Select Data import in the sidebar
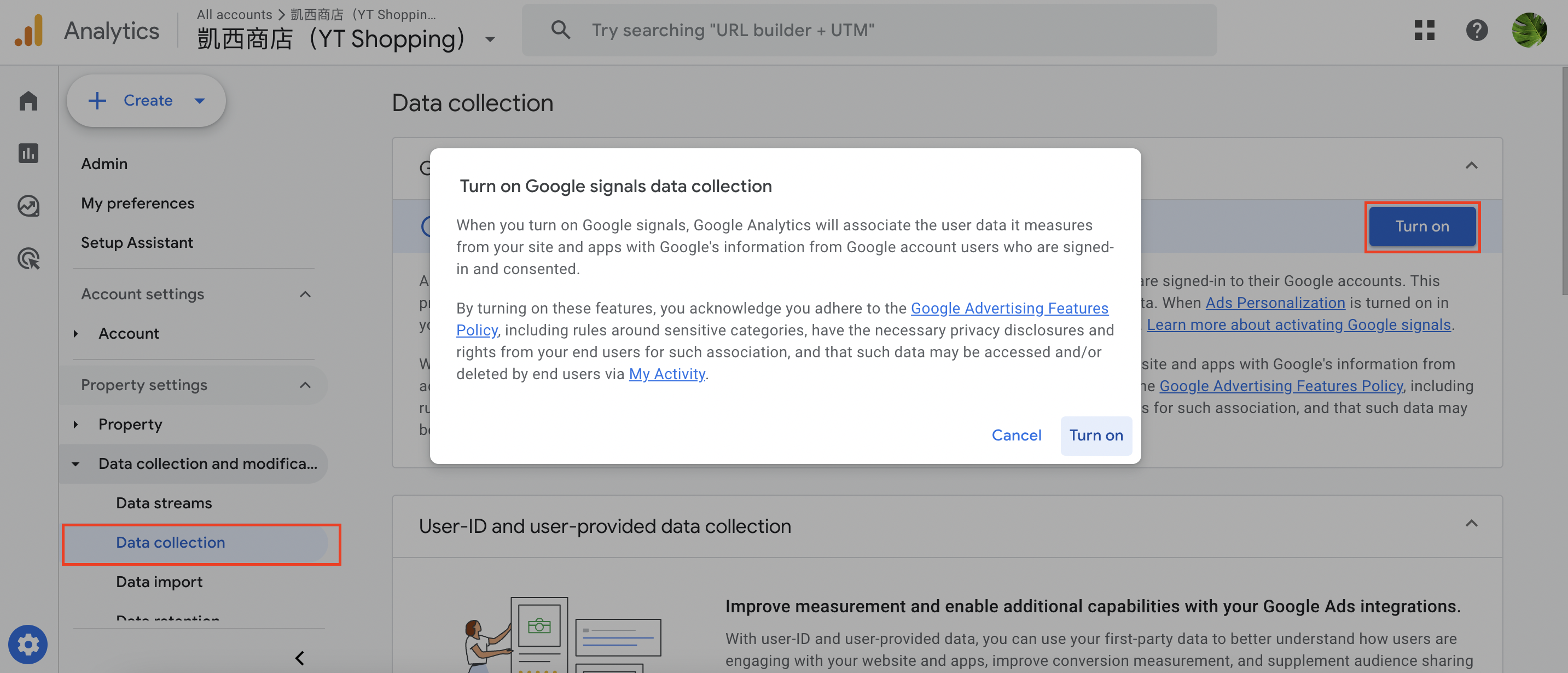Image resolution: width=1568 pixels, height=673 pixels. tap(159, 582)
